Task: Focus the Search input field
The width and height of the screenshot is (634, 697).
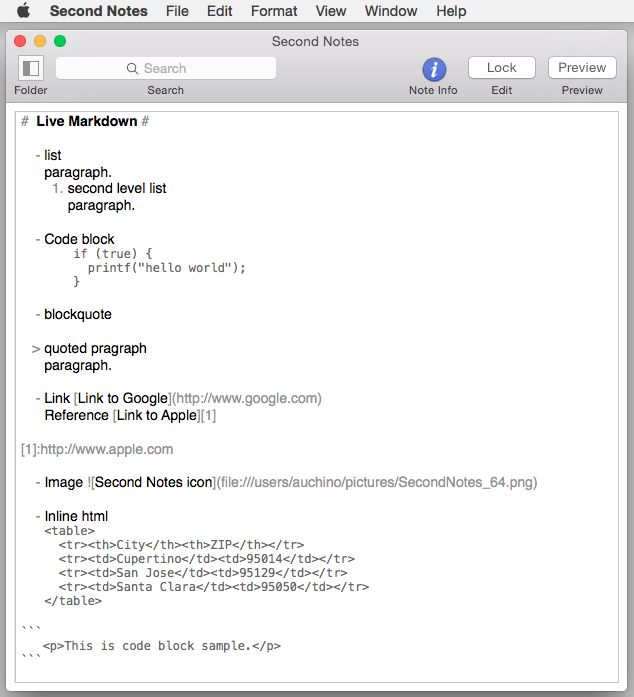Action: pyautogui.click(x=166, y=68)
